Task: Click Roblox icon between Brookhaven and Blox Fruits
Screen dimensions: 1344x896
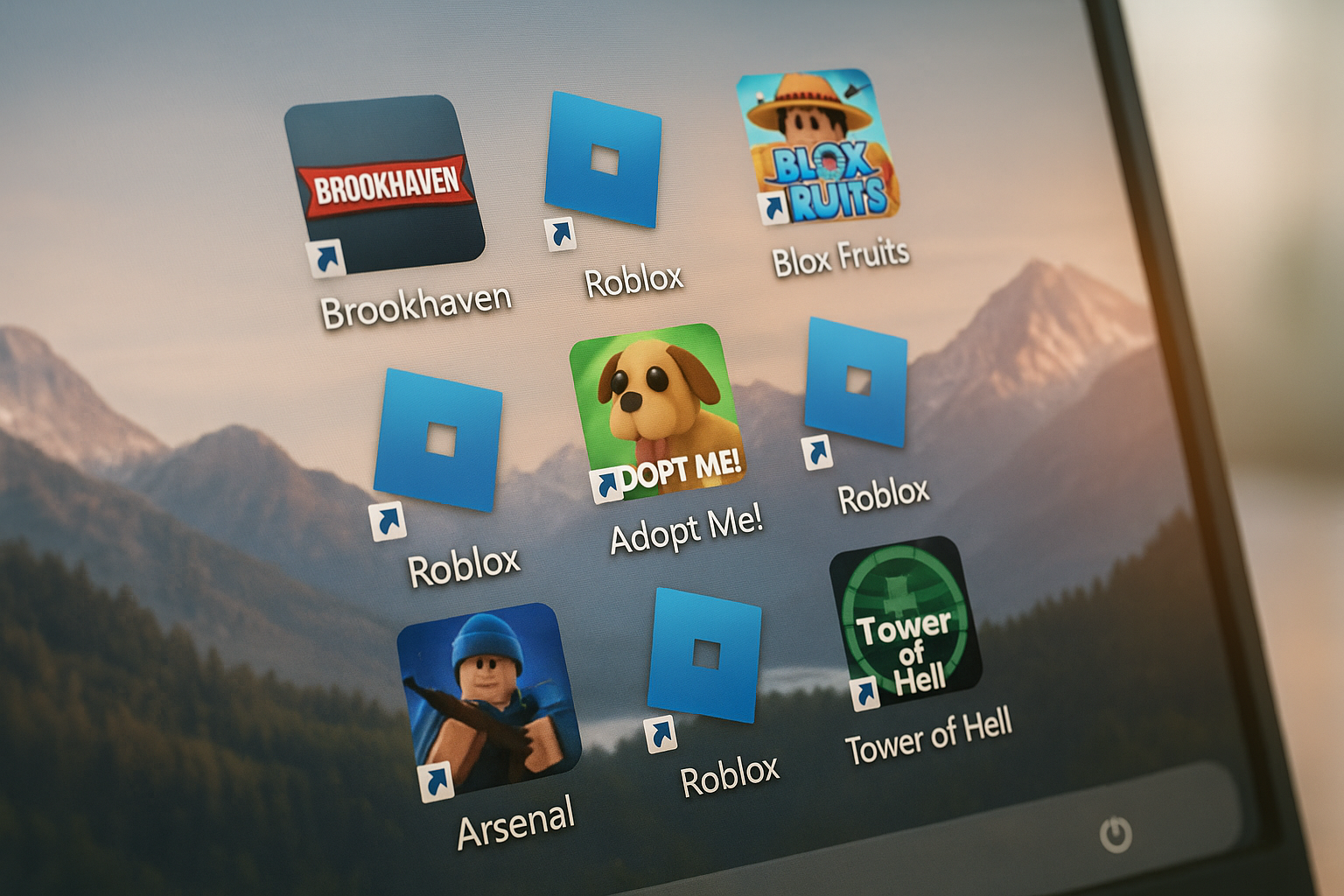Action: click(603, 160)
